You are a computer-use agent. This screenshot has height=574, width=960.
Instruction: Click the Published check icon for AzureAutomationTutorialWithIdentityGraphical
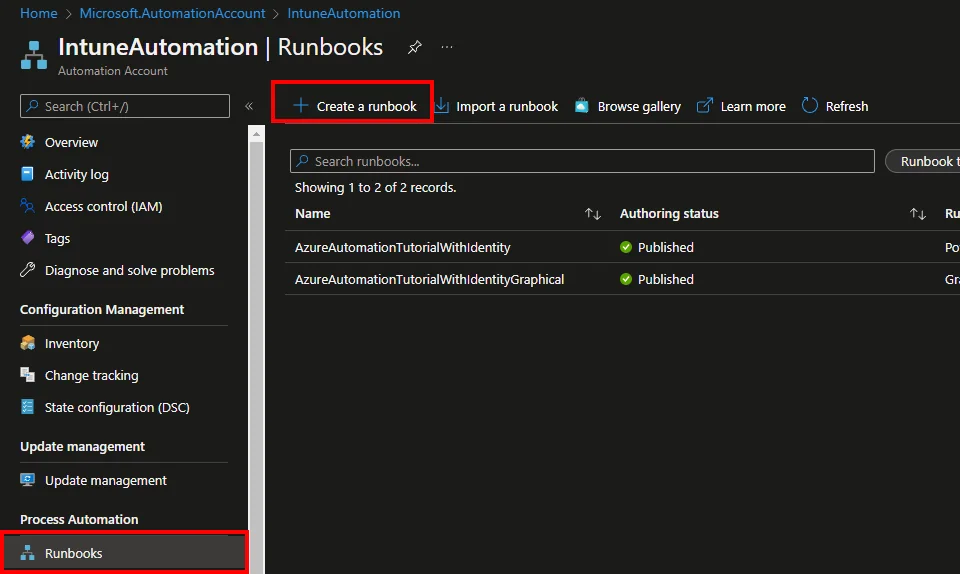[x=626, y=279]
